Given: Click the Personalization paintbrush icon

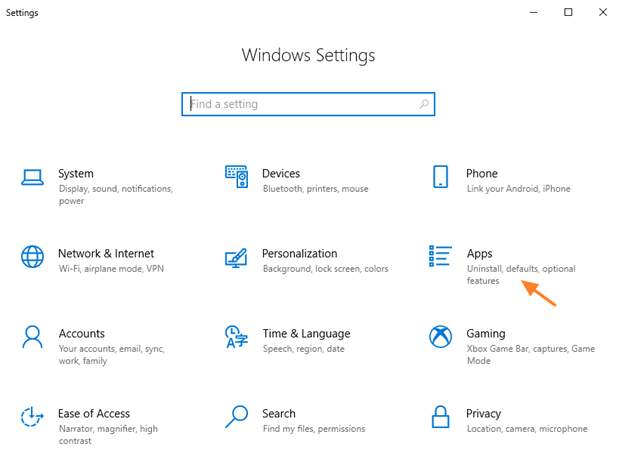Looking at the screenshot, I should tap(236, 258).
